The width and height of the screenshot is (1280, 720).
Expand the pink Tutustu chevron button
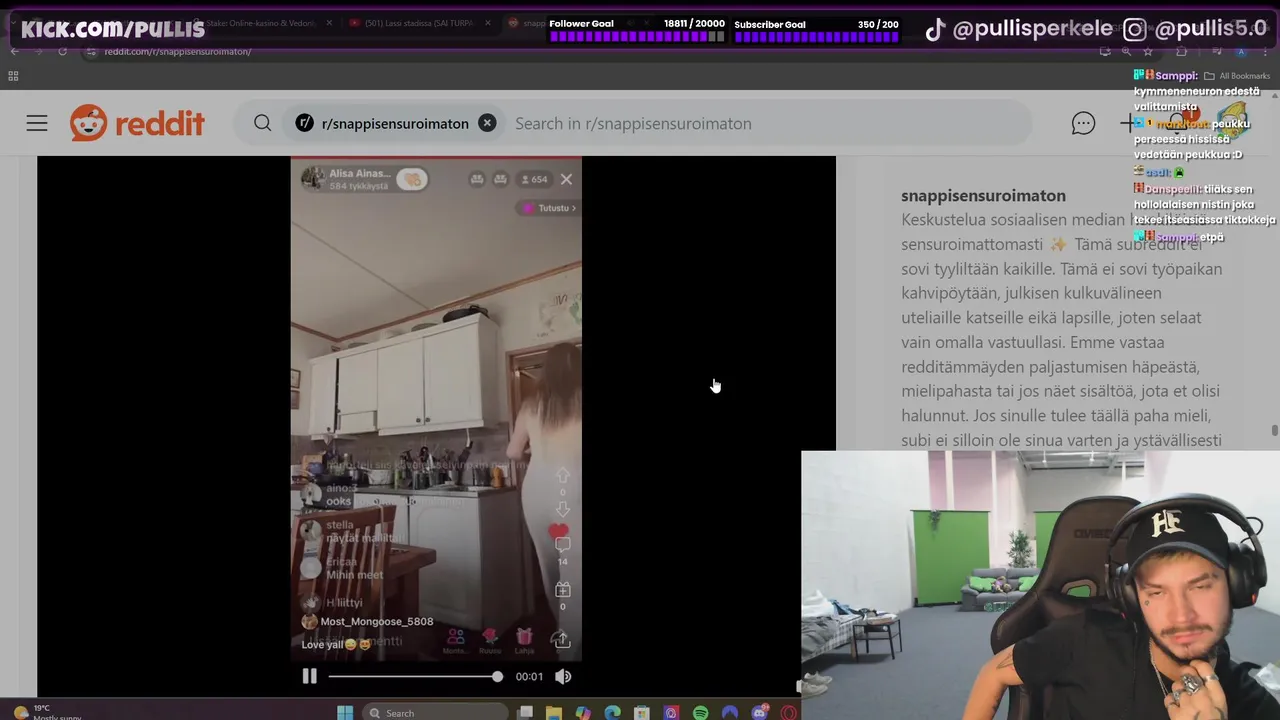click(x=548, y=208)
